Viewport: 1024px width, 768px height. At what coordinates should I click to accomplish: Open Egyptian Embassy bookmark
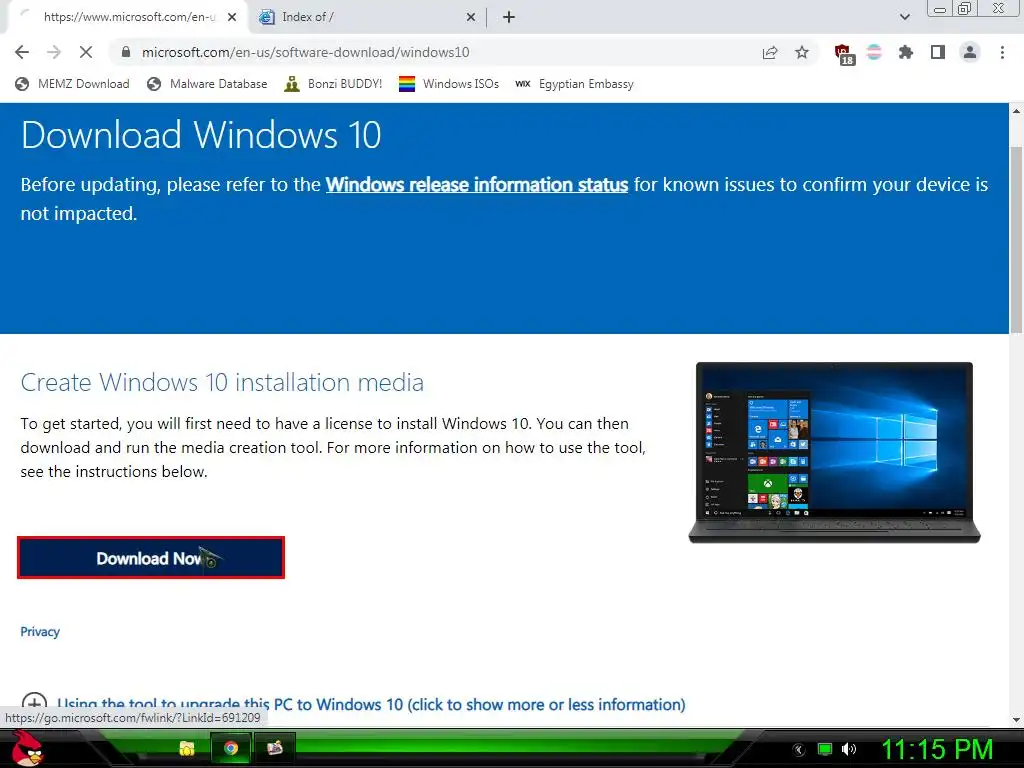click(574, 84)
